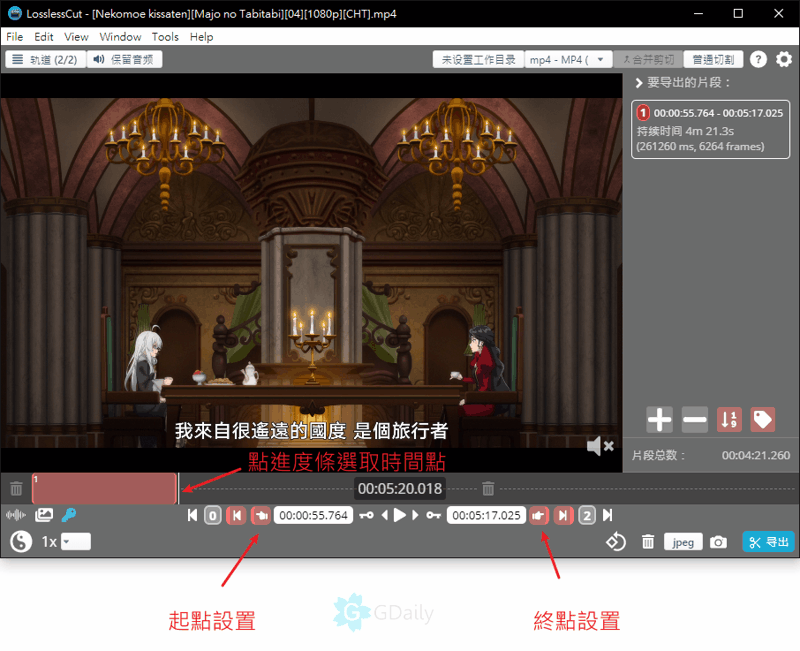The width and height of the screenshot is (800, 651).
Task: Label segment with tag icon
Action: pyautogui.click(x=763, y=419)
